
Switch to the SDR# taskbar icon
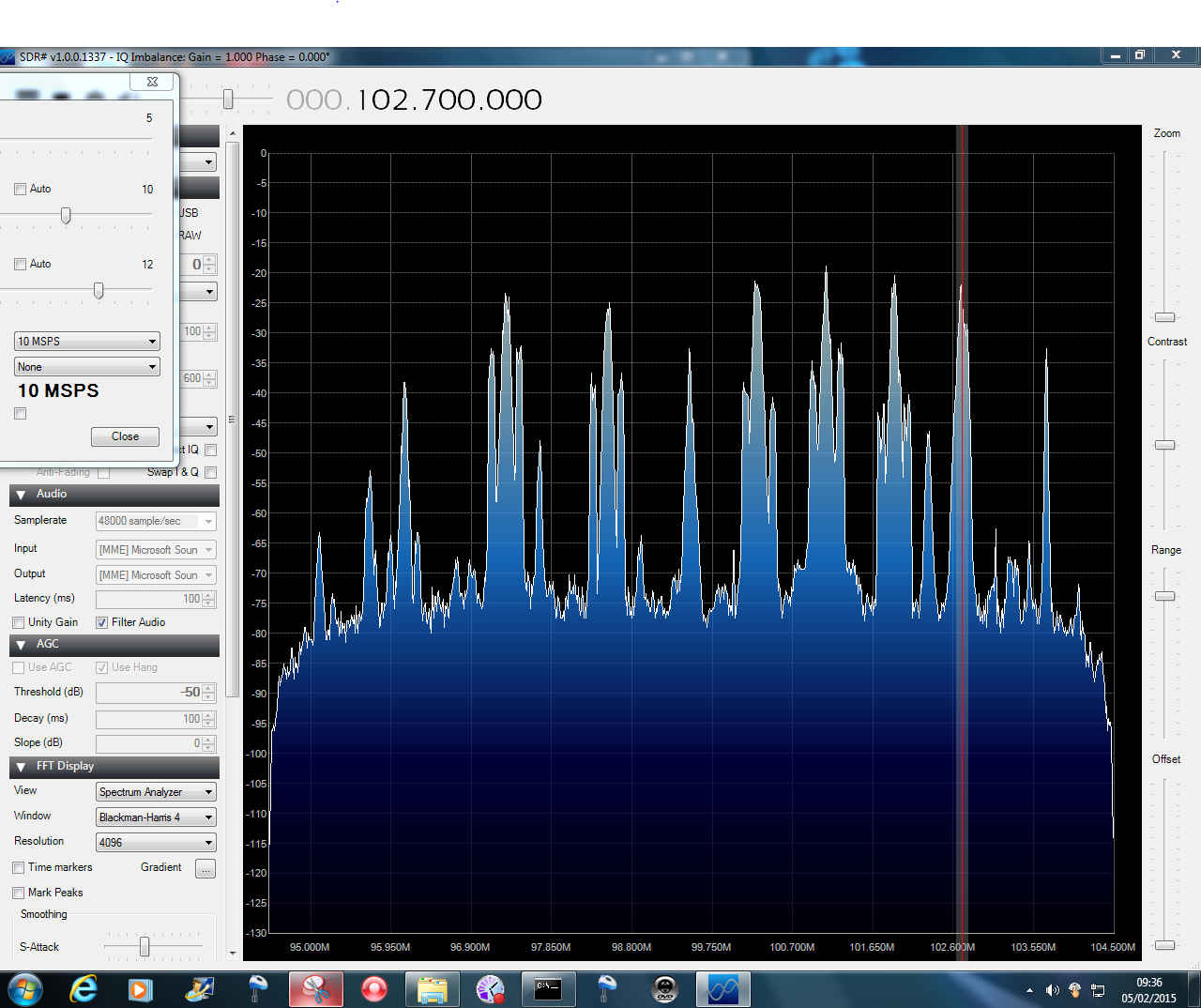(x=723, y=989)
